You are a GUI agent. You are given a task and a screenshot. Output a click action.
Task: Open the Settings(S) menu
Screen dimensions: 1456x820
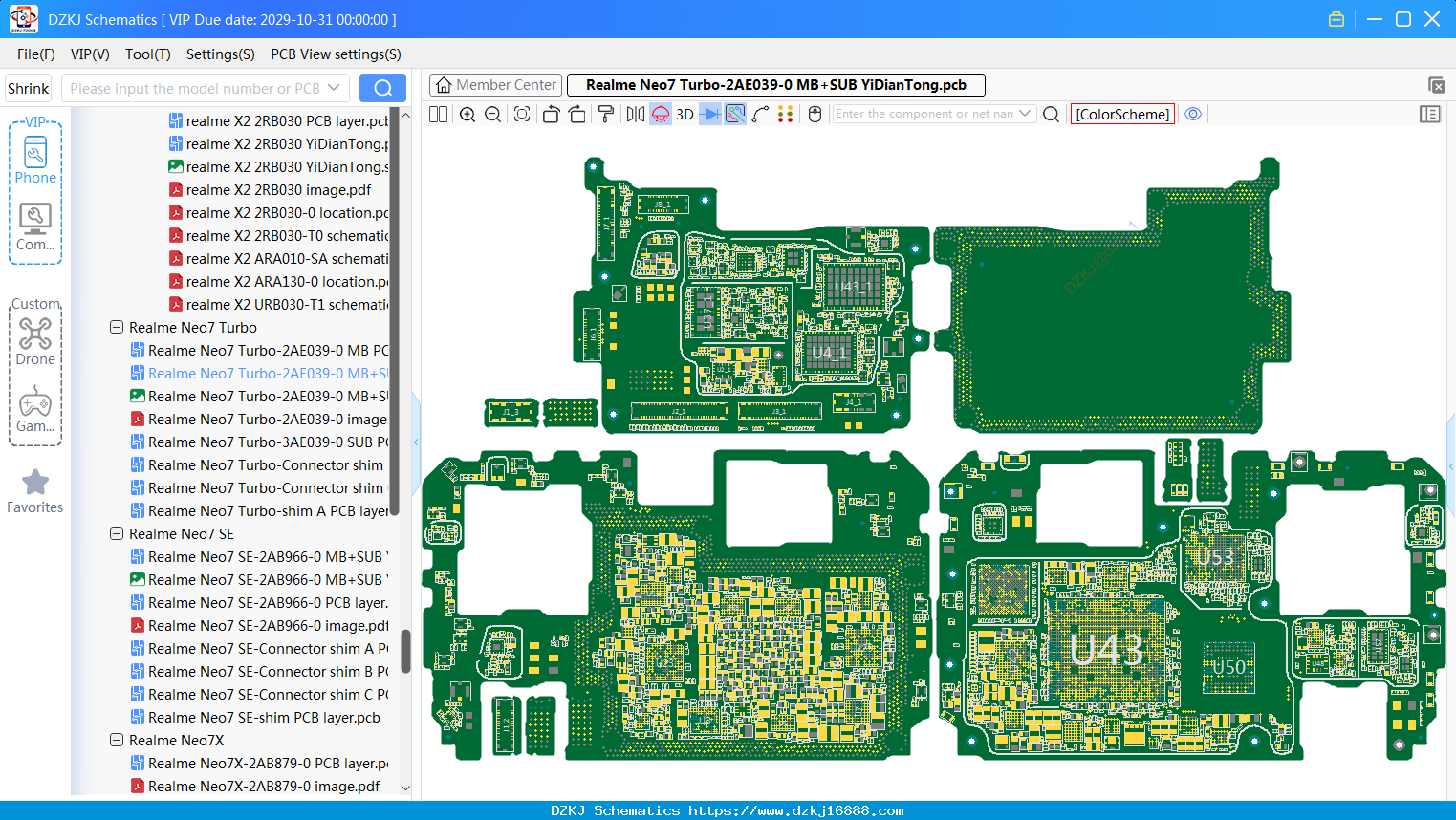(221, 54)
